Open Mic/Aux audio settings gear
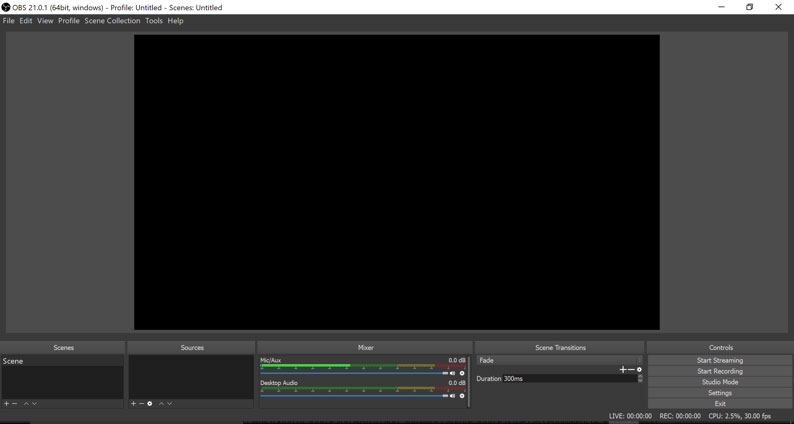Viewport: 794px width, 424px height. pyautogui.click(x=462, y=373)
